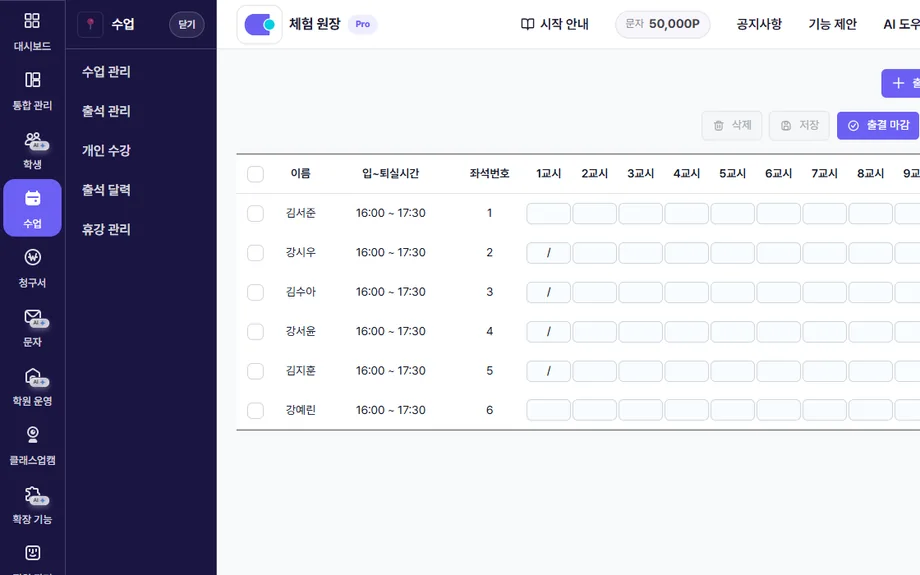Click 김서준's 8교시 attendance cell
This screenshot has width=920, height=575.
tap(871, 214)
